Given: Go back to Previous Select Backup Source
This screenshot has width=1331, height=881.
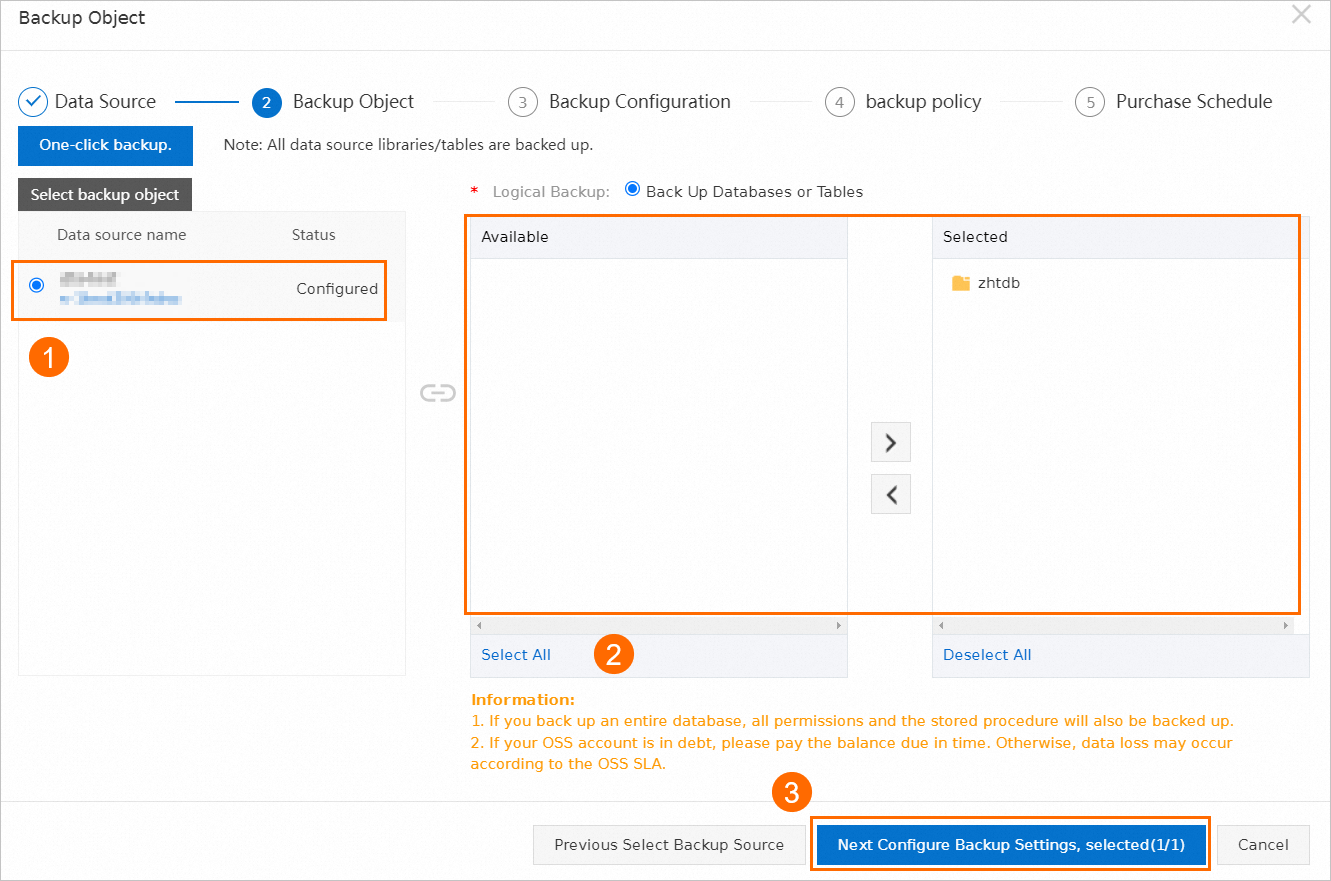Looking at the screenshot, I should coord(669,845).
